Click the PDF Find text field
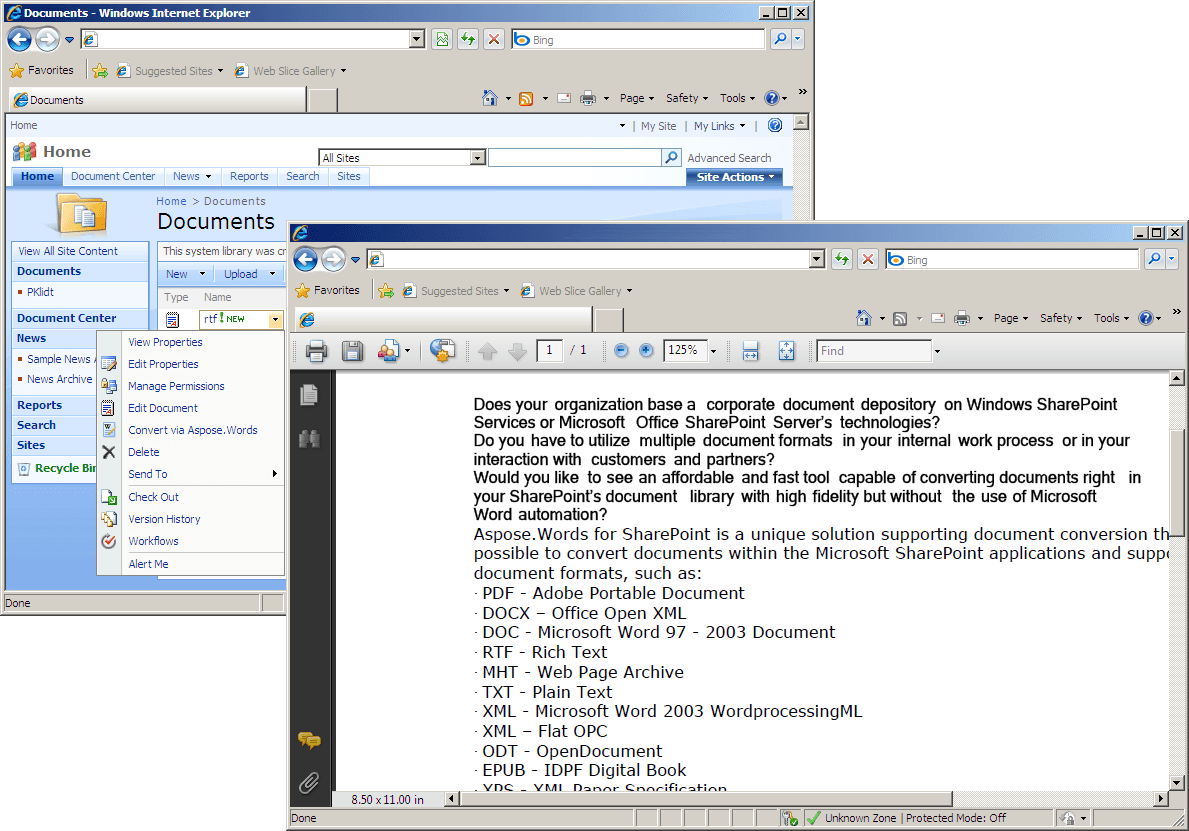 click(x=874, y=351)
